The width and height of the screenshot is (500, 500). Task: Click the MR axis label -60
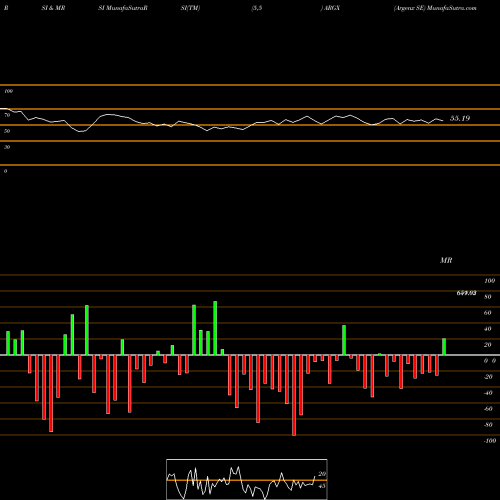tap(488, 409)
